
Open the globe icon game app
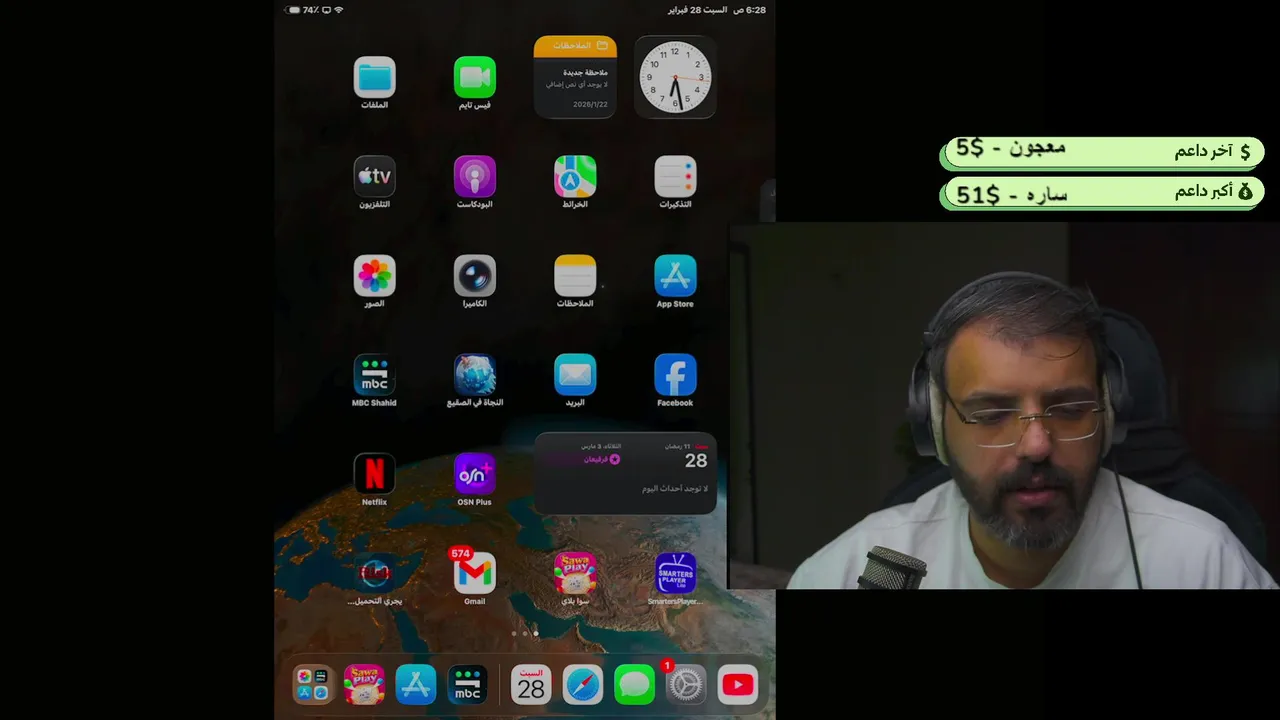(474, 374)
